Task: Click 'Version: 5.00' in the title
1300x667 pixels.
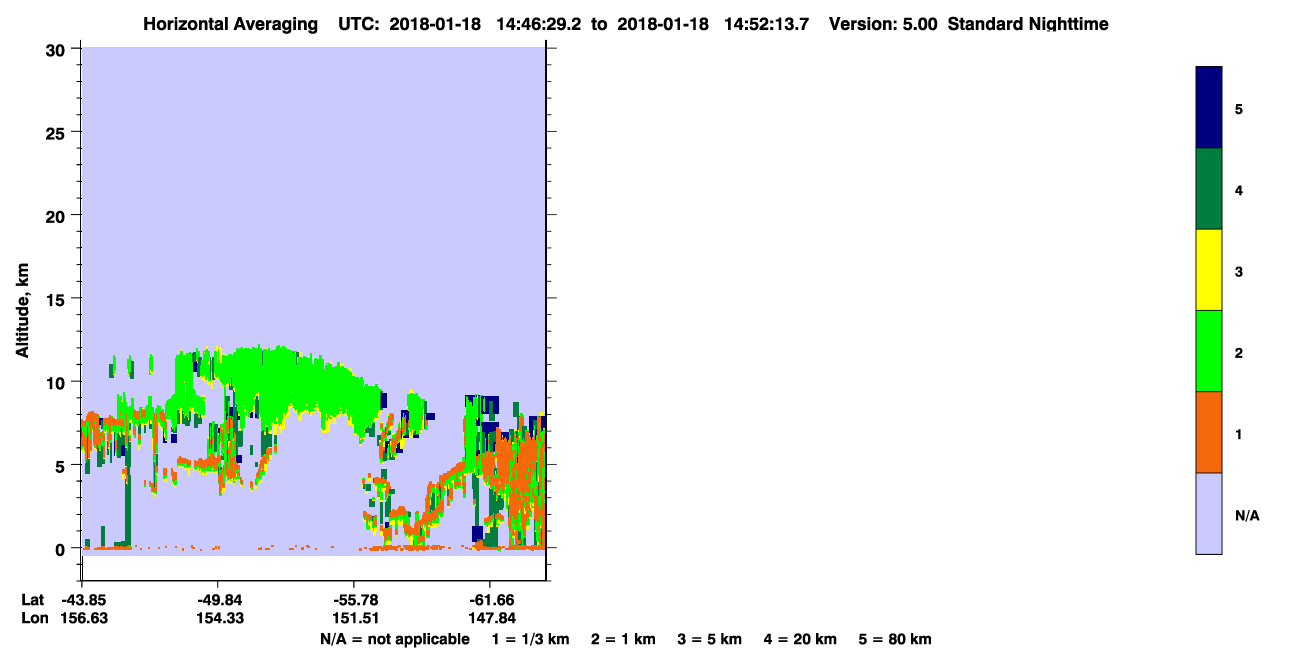Action: pyautogui.click(x=883, y=24)
